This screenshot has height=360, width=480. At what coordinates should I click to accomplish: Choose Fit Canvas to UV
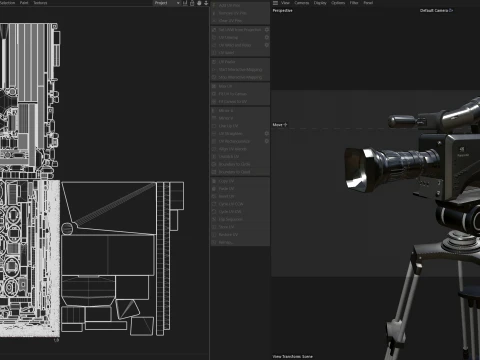coord(240,101)
